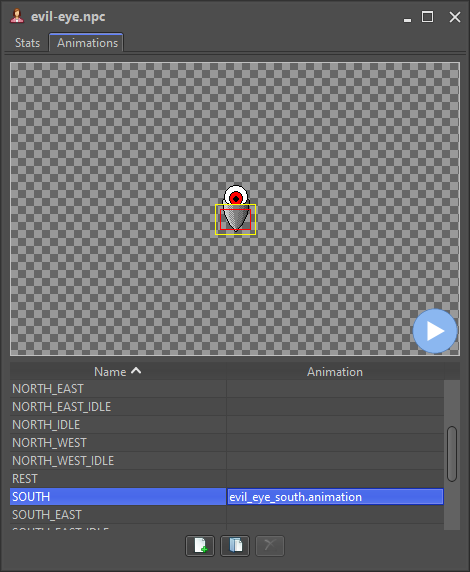Switch to the Stats tab

coord(27,43)
